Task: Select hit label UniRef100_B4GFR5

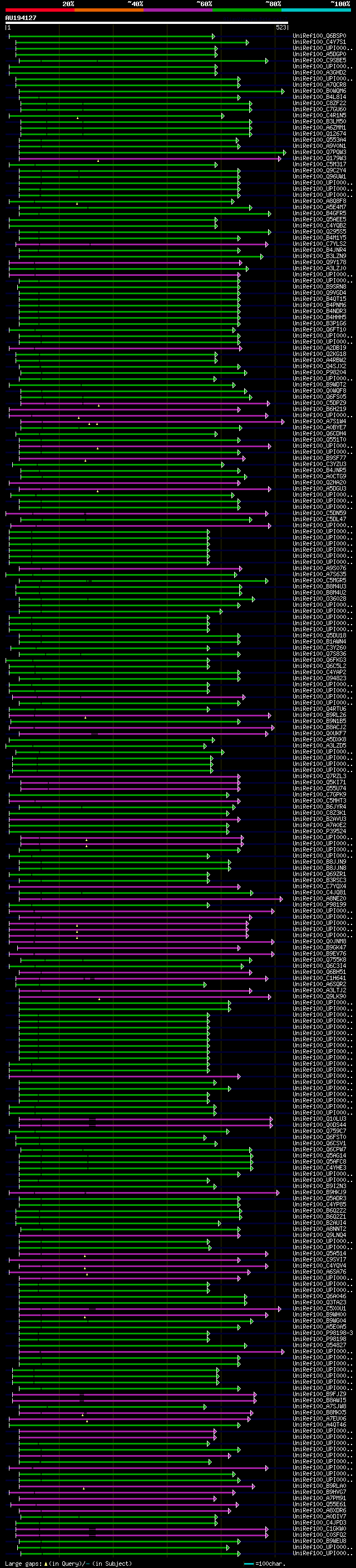Action: (x=319, y=213)
